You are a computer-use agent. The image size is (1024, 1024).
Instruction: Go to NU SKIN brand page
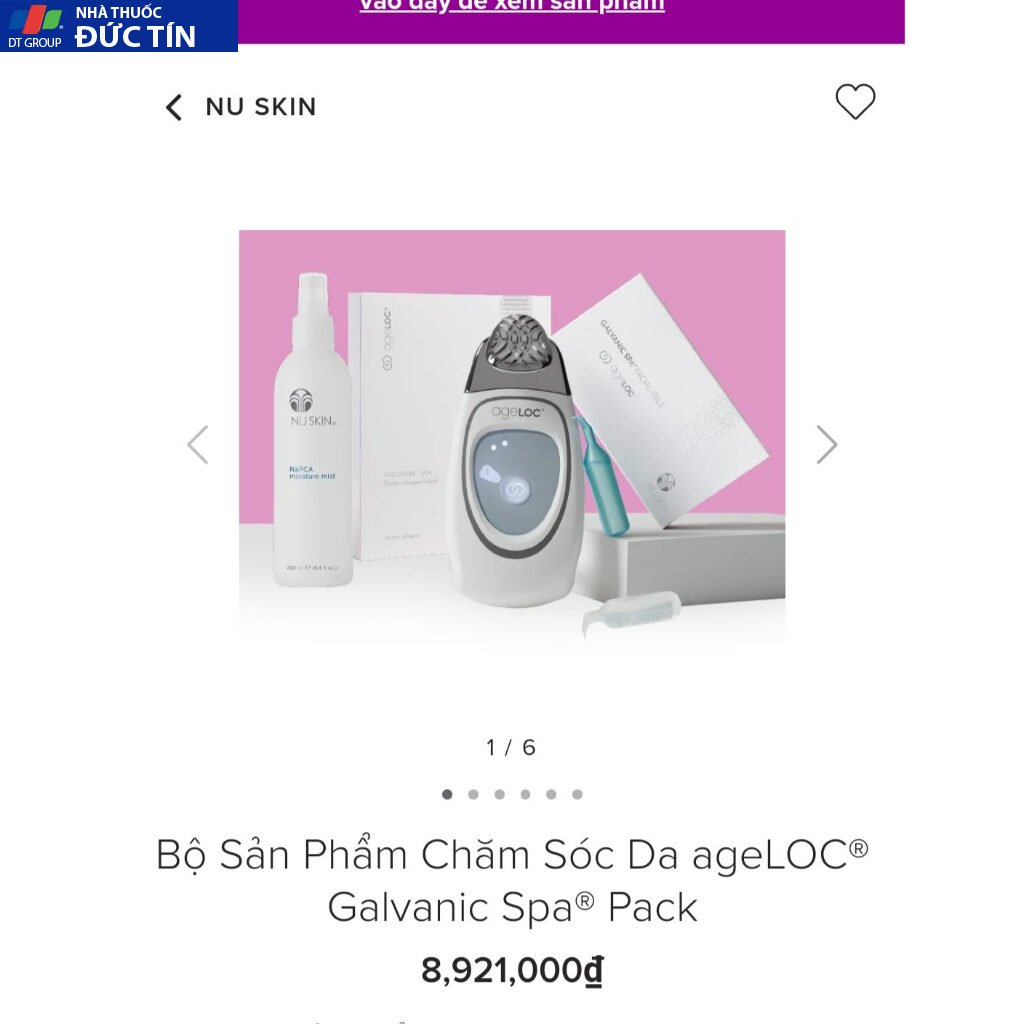coord(261,107)
